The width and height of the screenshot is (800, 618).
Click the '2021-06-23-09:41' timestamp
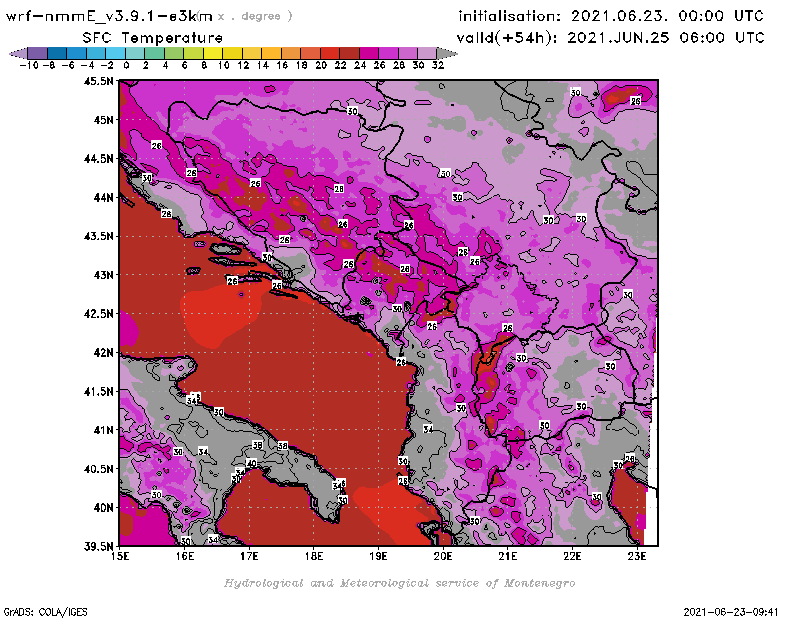tap(731, 612)
